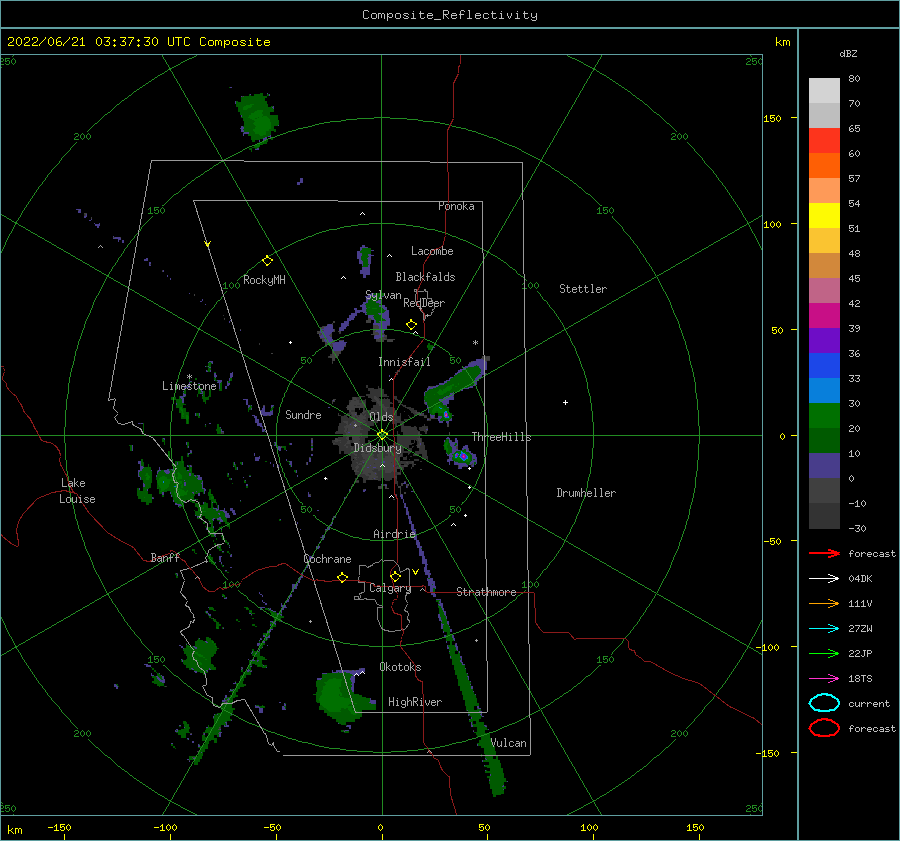The width and height of the screenshot is (900, 841).
Task: Click the yellow diamond marker near RedDeer
Action: pyautogui.click(x=411, y=325)
